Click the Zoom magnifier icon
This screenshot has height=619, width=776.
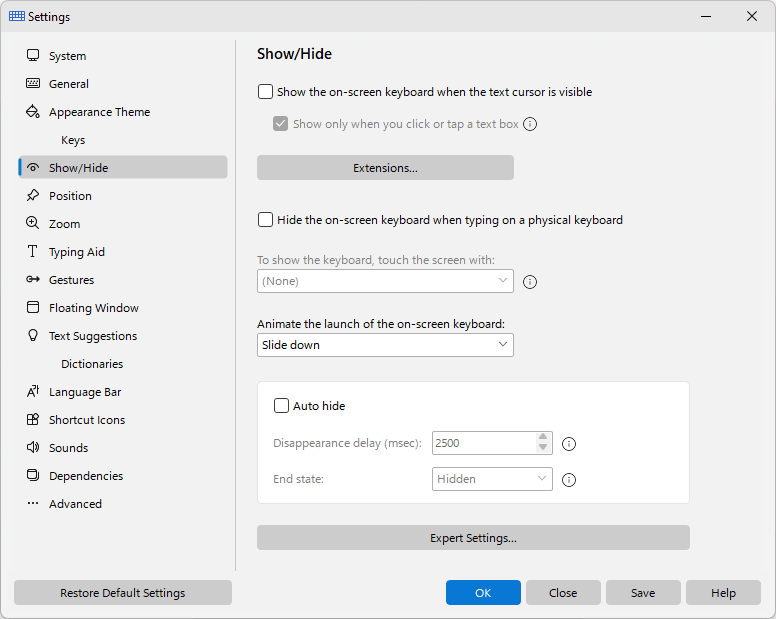tap(33, 223)
